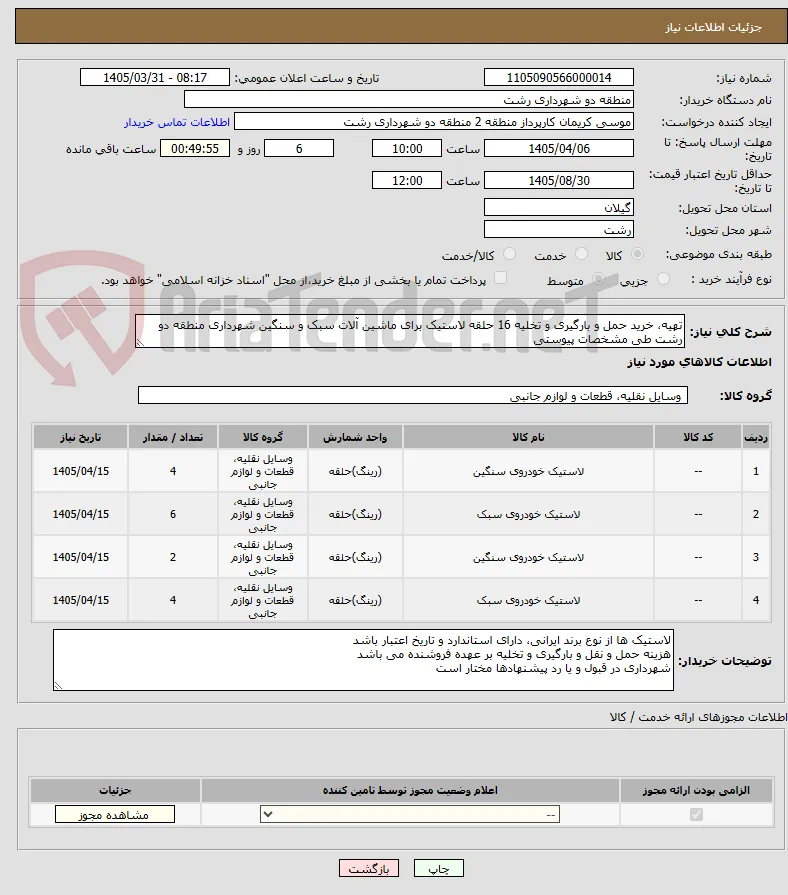Select the جزیی purchase type radio
Screen dimensions: 788x895
click(x=663, y=279)
